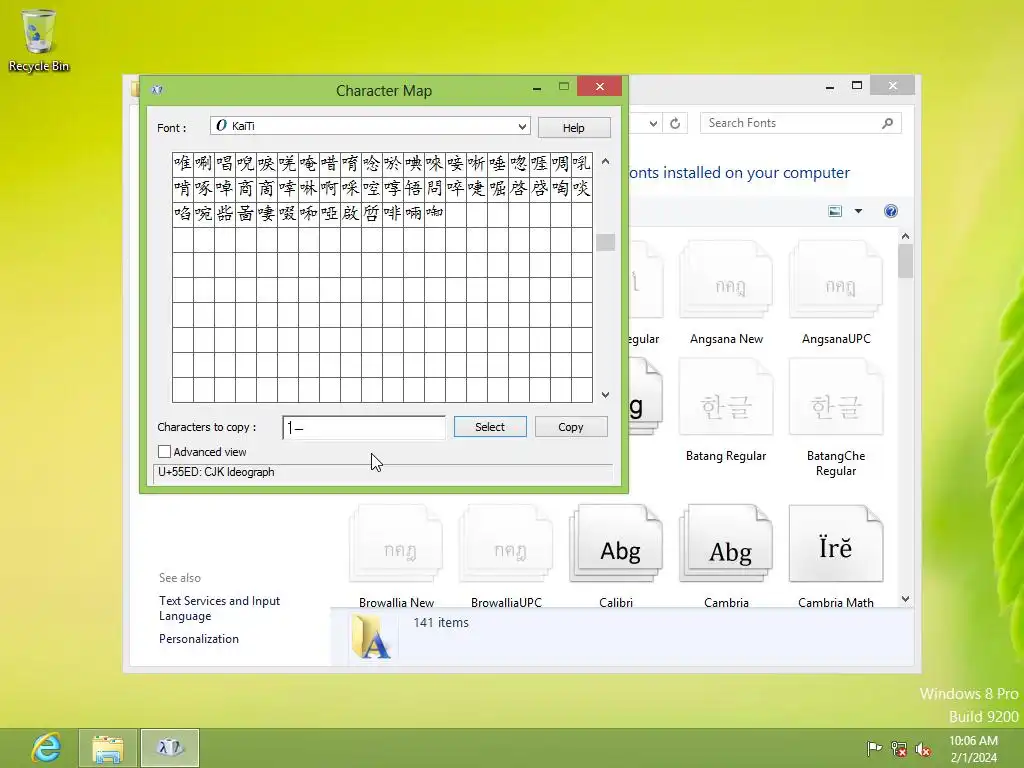Click the volume speaker tray icon
Viewport: 1024px width, 768px height.
coord(923,748)
